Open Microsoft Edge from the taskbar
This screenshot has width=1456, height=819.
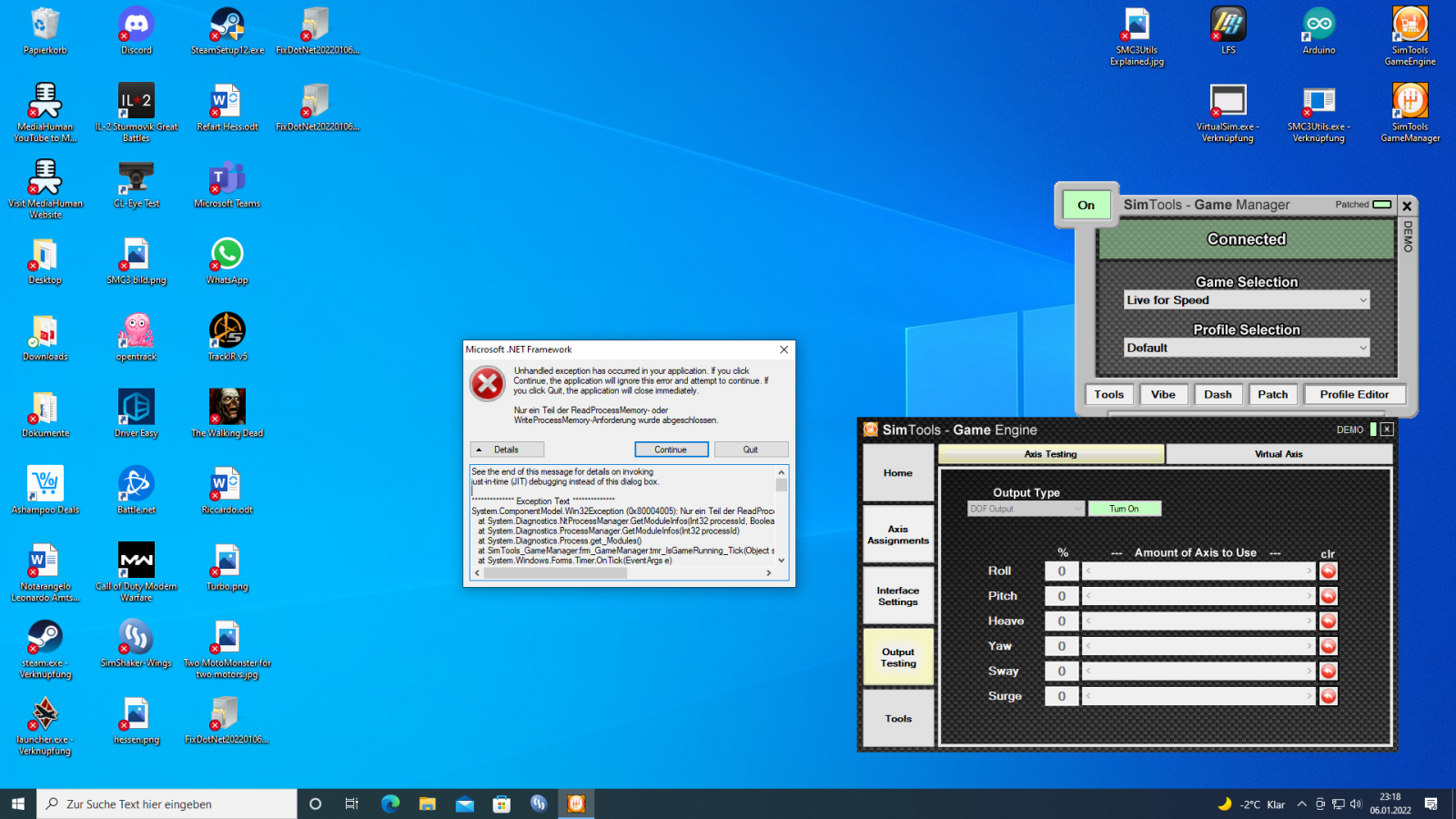tap(390, 804)
